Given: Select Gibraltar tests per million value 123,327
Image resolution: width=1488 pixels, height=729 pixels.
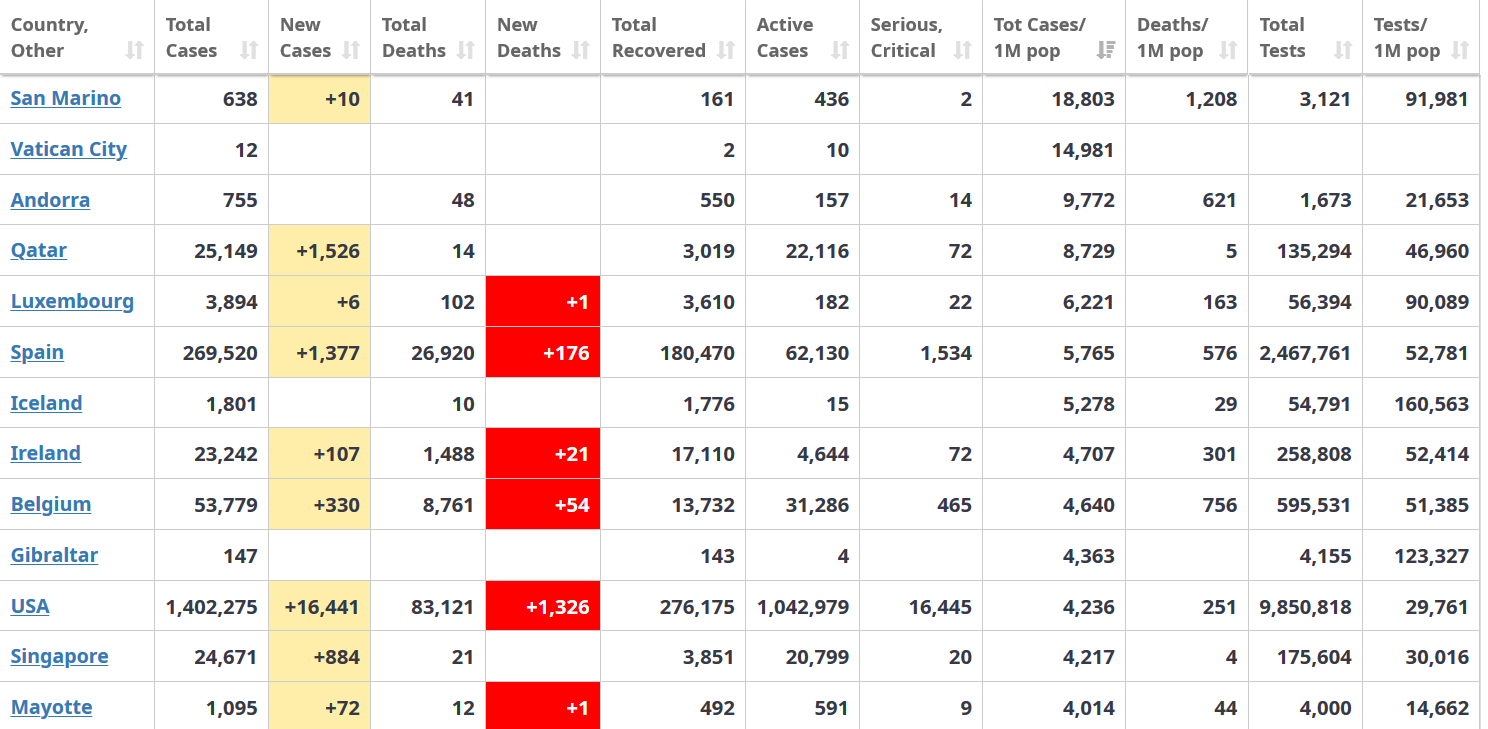Looking at the screenshot, I should [1432, 556].
